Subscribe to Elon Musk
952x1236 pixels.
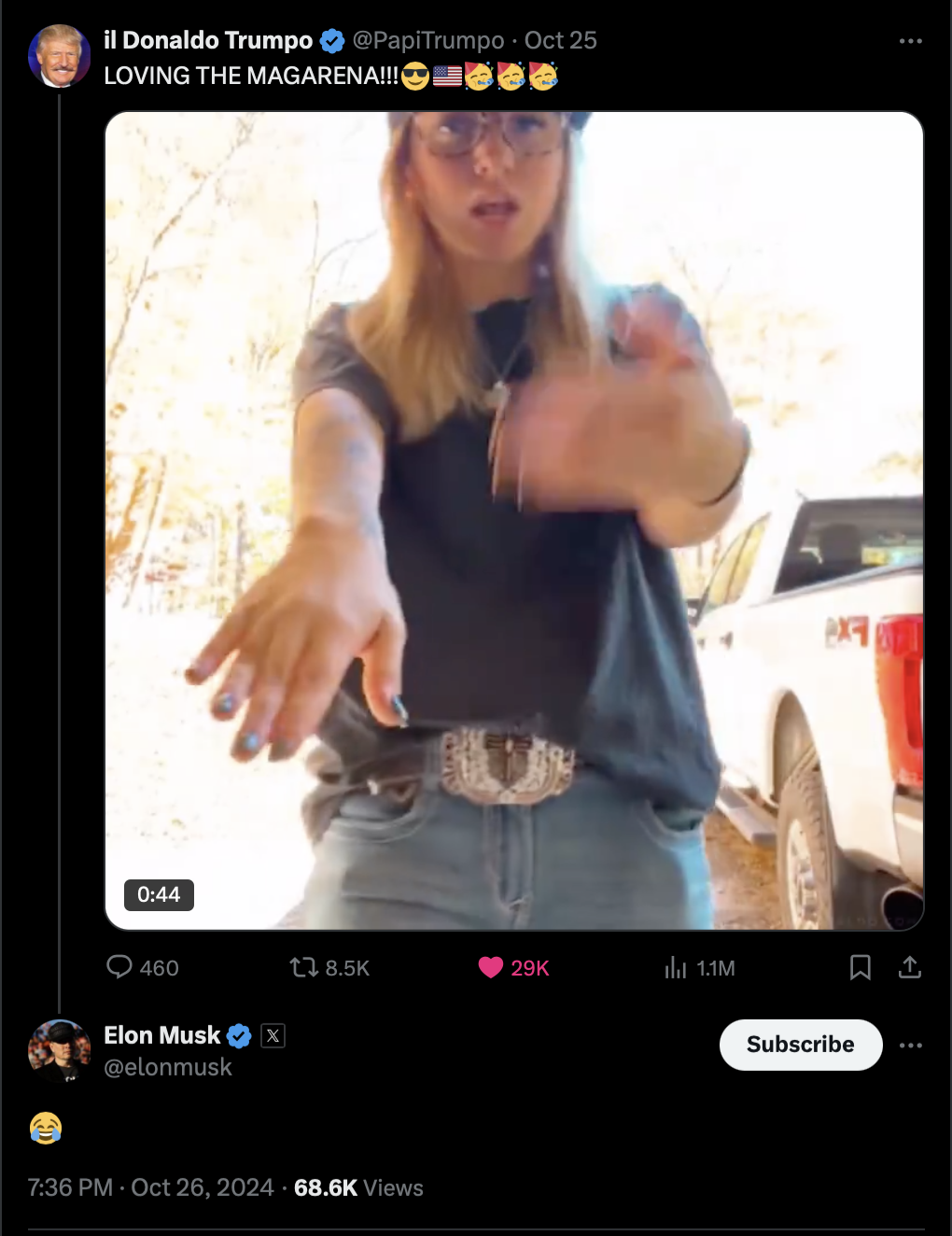point(801,1045)
